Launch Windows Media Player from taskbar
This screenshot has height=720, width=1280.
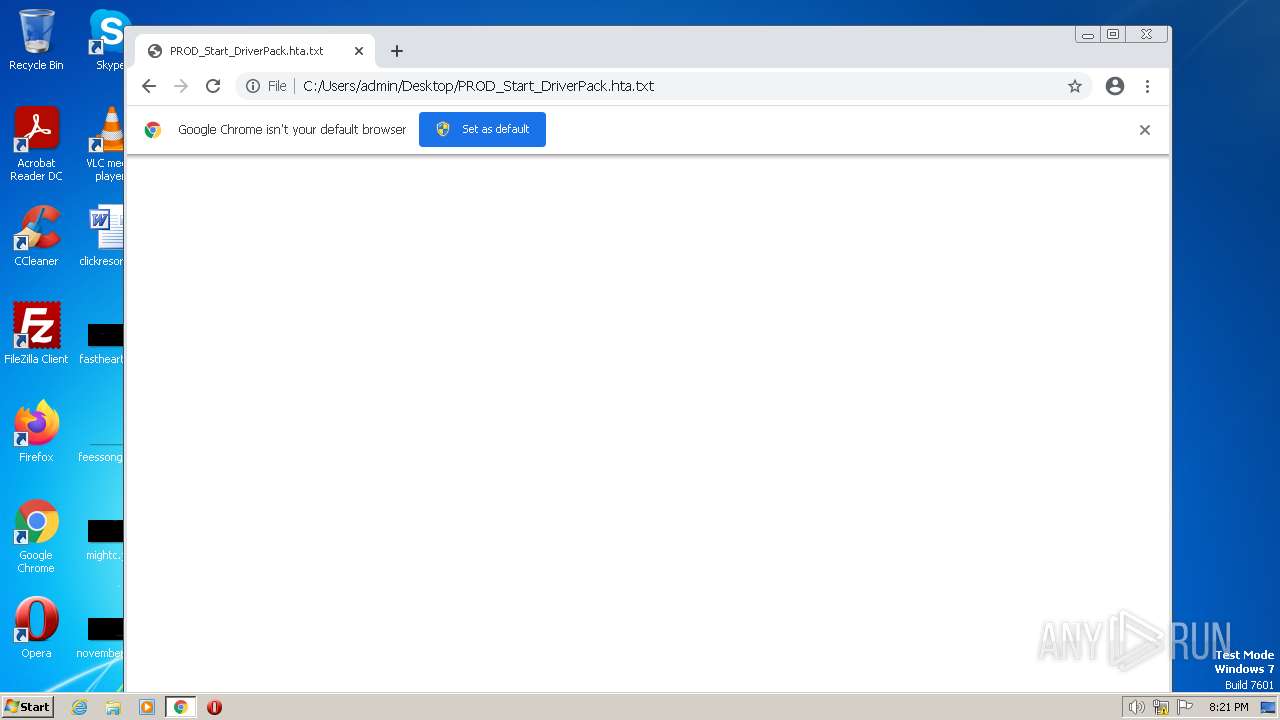pyautogui.click(x=147, y=707)
